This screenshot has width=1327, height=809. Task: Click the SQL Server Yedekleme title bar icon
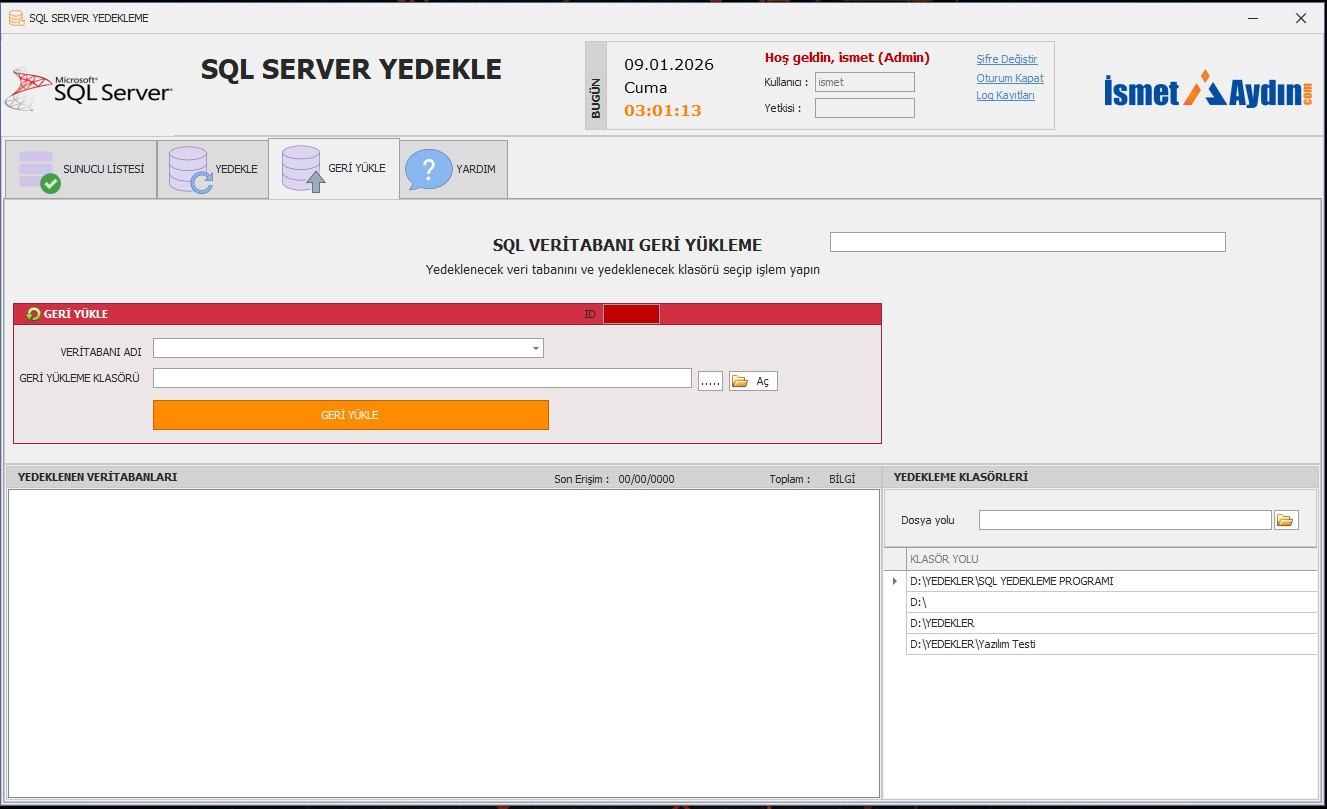(16, 18)
